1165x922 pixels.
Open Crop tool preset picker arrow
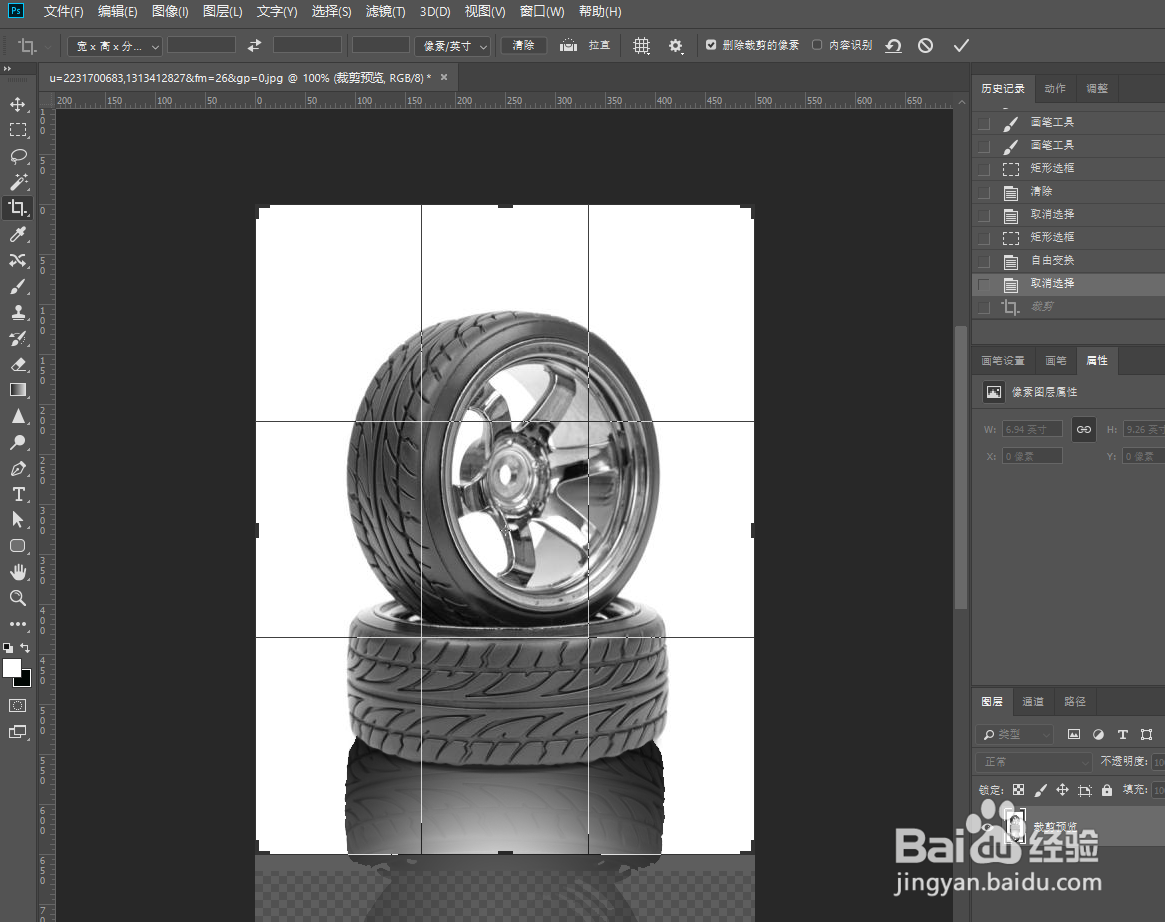click(x=48, y=47)
